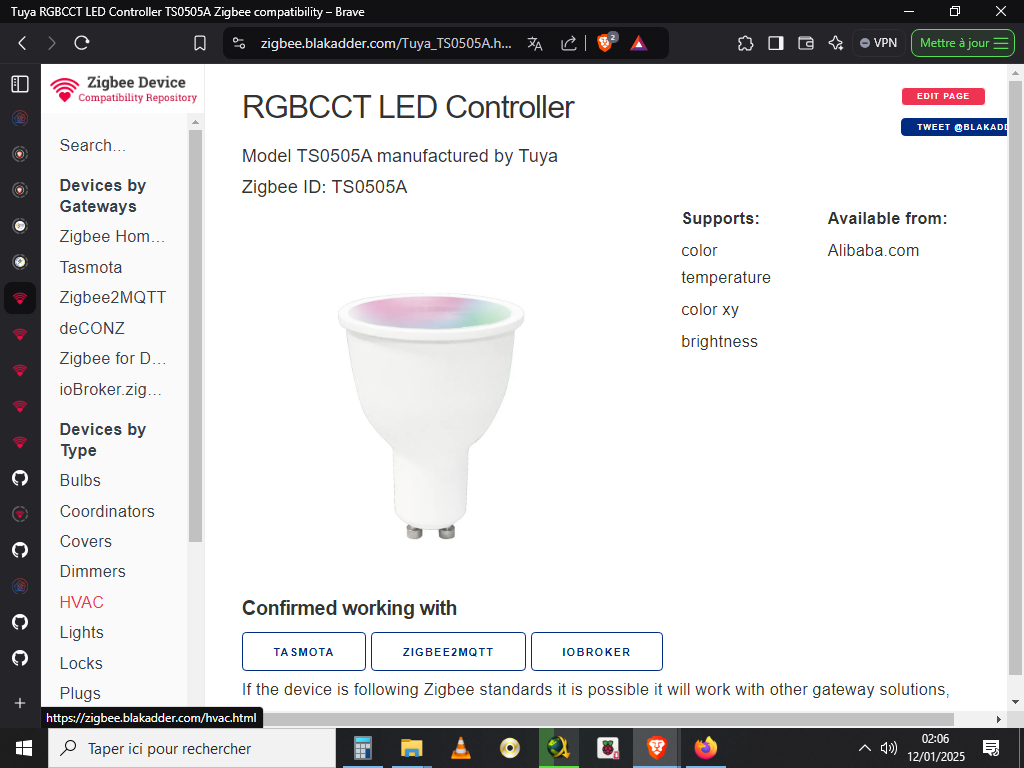Open the Zigbee2MQTT gateway sidebar link
This screenshot has width=1024, height=768.
click(113, 297)
